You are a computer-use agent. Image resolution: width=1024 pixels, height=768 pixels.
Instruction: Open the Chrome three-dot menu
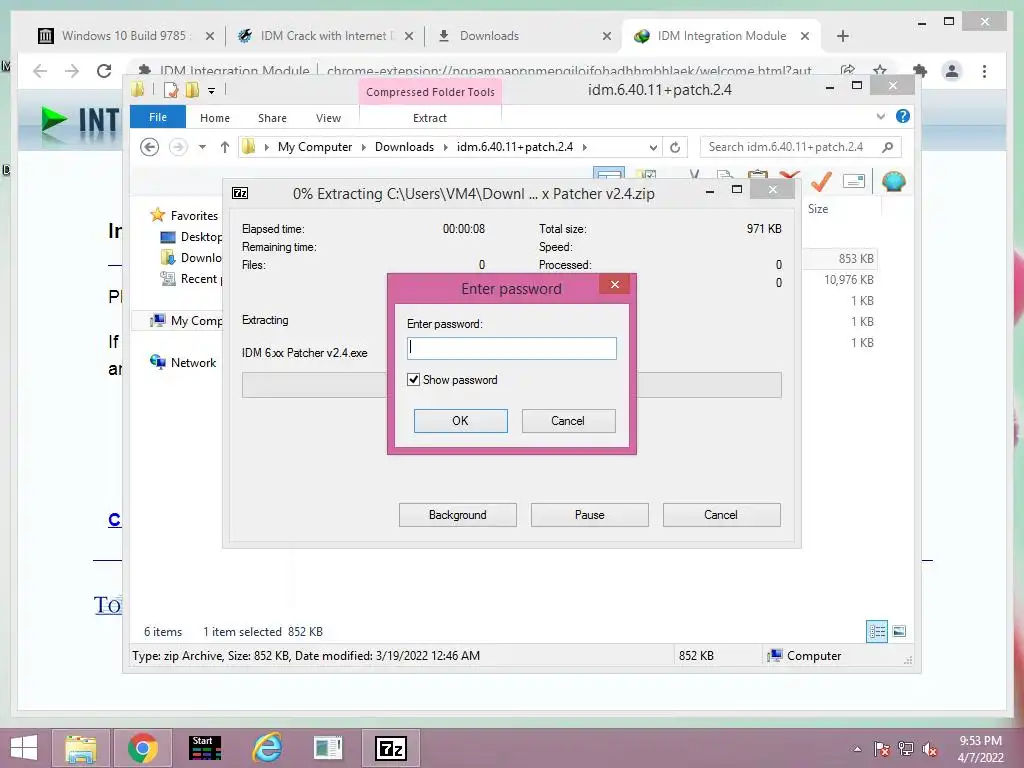(985, 71)
